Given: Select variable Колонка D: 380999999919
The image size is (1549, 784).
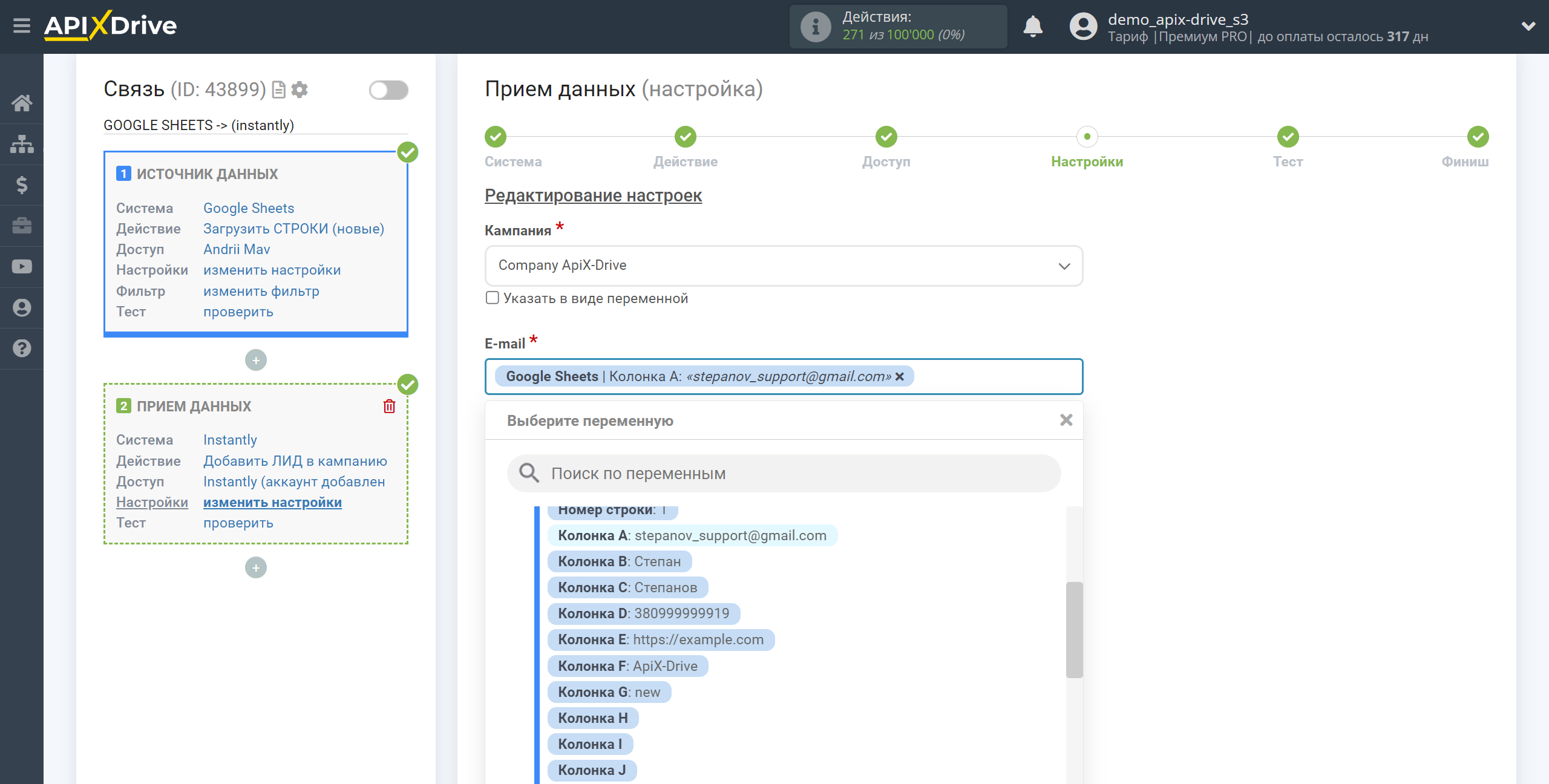Looking at the screenshot, I should 644,613.
